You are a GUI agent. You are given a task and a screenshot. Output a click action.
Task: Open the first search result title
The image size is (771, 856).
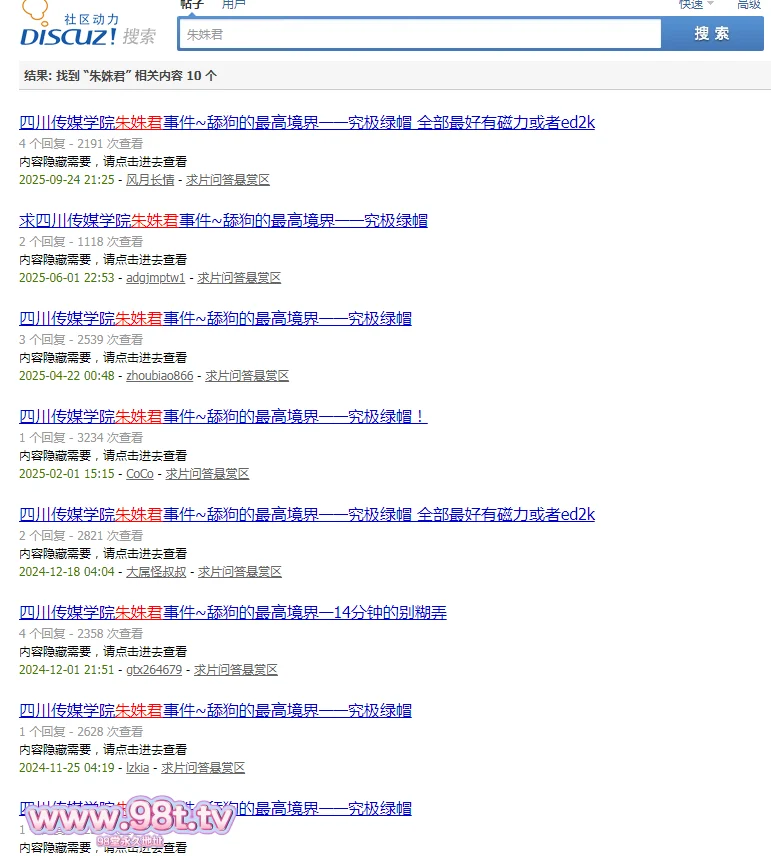307,123
